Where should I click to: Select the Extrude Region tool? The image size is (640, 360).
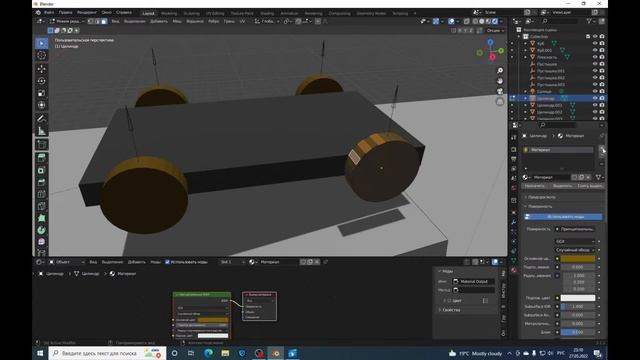click(x=42, y=158)
